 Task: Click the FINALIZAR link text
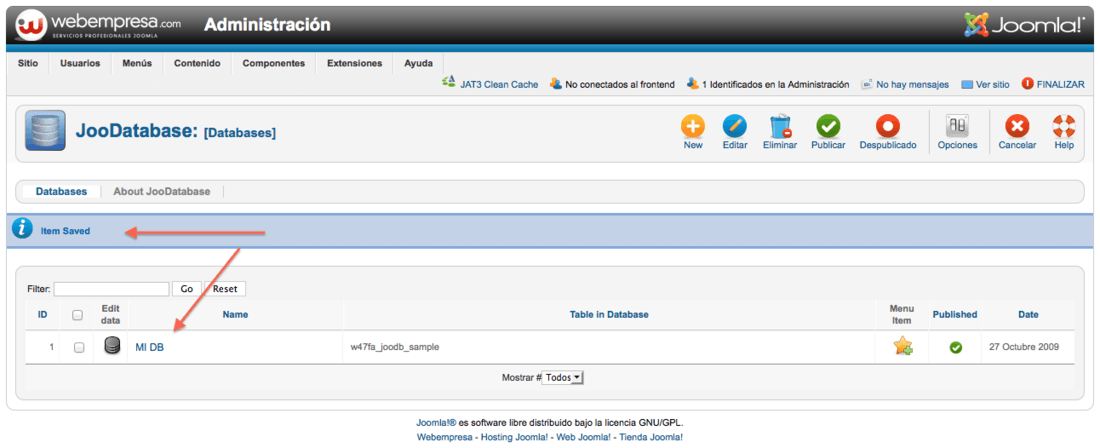pyautogui.click(x=1061, y=84)
